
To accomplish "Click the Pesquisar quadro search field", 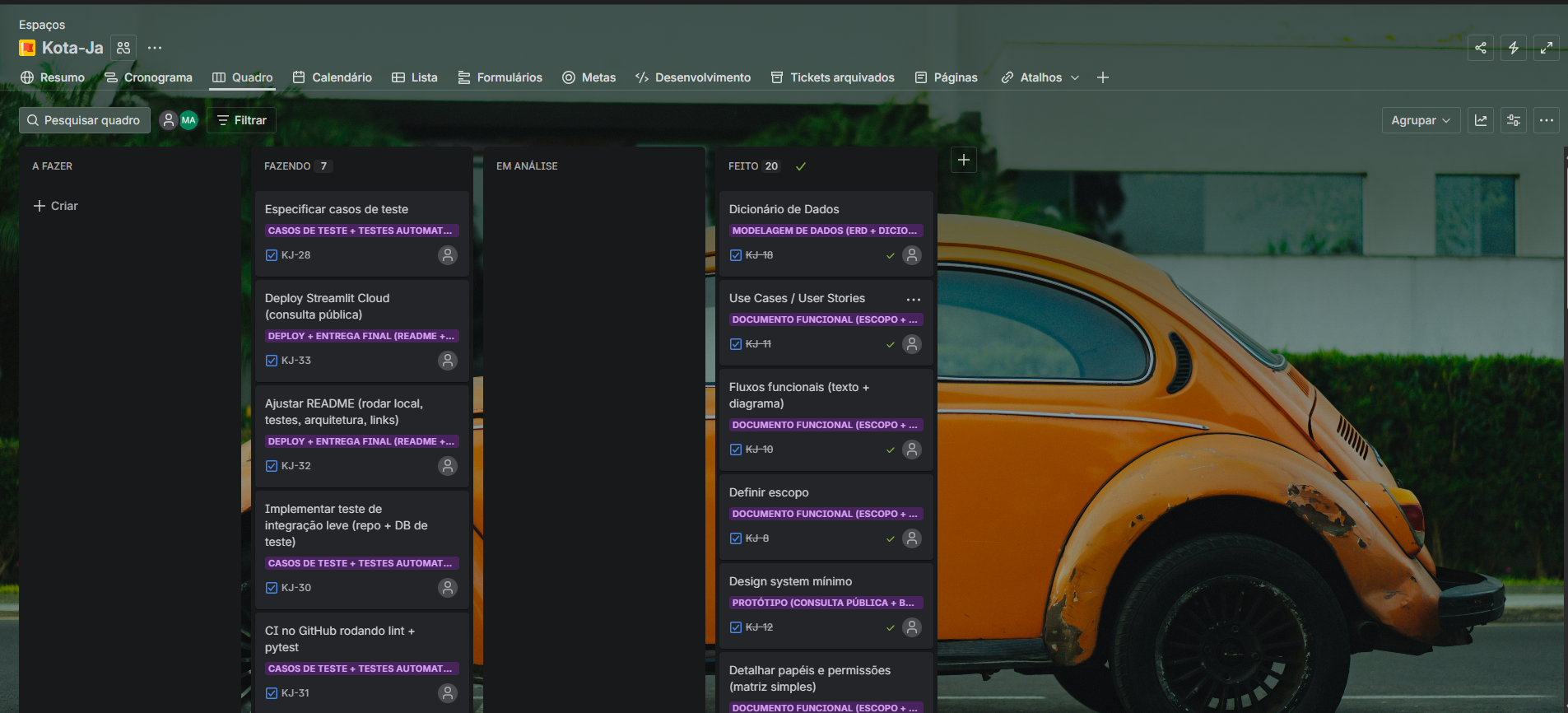I will [85, 120].
